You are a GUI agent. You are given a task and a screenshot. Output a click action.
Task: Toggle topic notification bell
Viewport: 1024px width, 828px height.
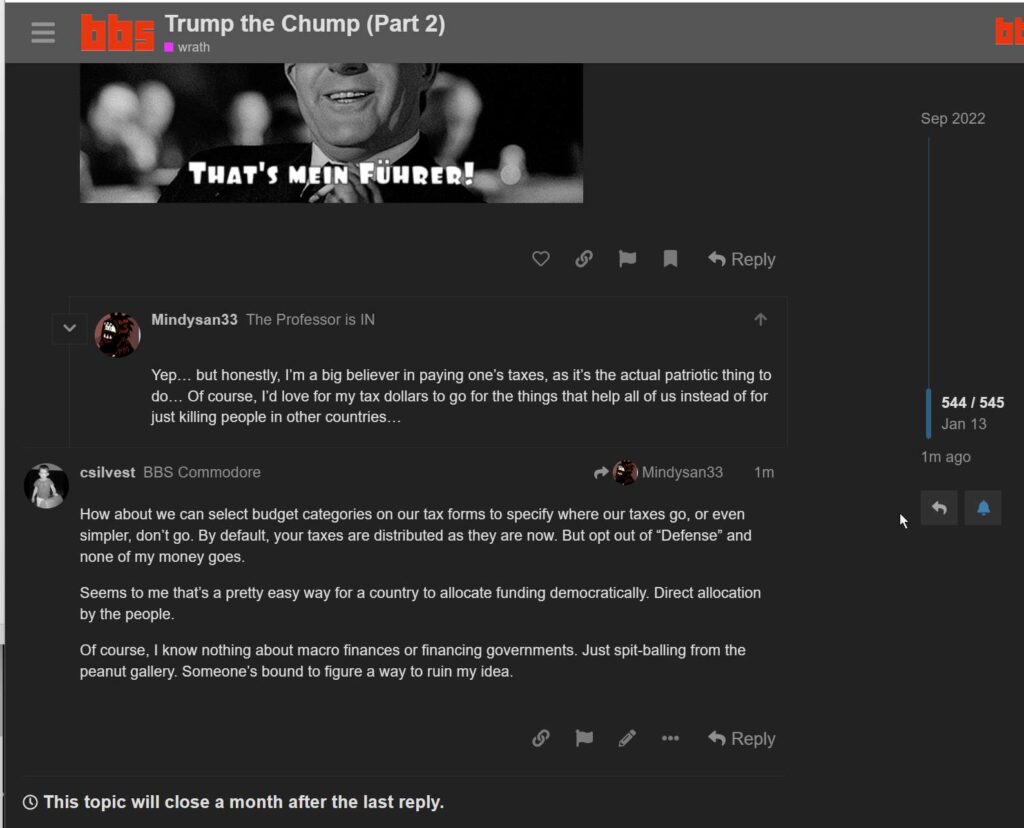point(983,508)
